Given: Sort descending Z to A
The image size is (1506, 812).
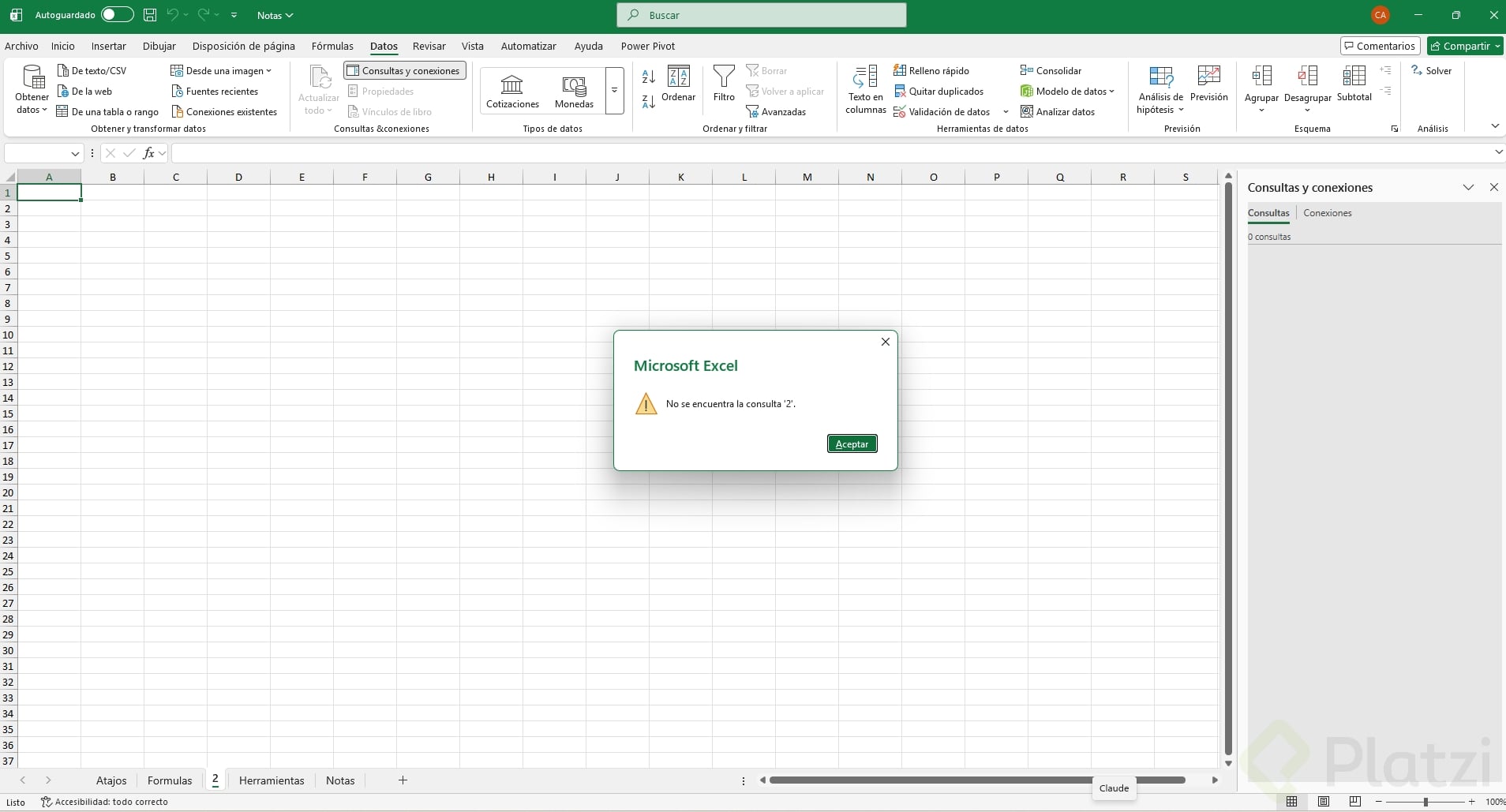Looking at the screenshot, I should (x=649, y=102).
